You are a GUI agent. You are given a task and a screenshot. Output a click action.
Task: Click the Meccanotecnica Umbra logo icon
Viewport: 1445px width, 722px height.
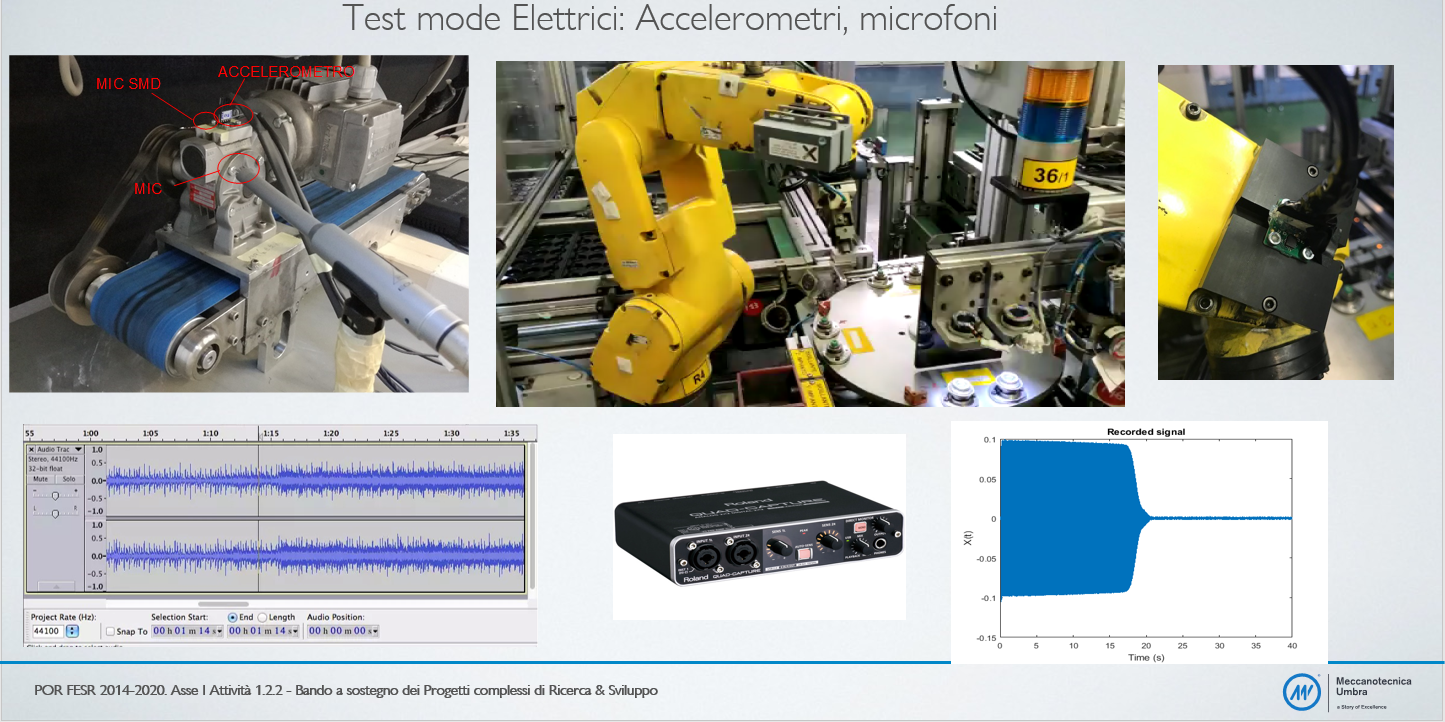click(1303, 690)
